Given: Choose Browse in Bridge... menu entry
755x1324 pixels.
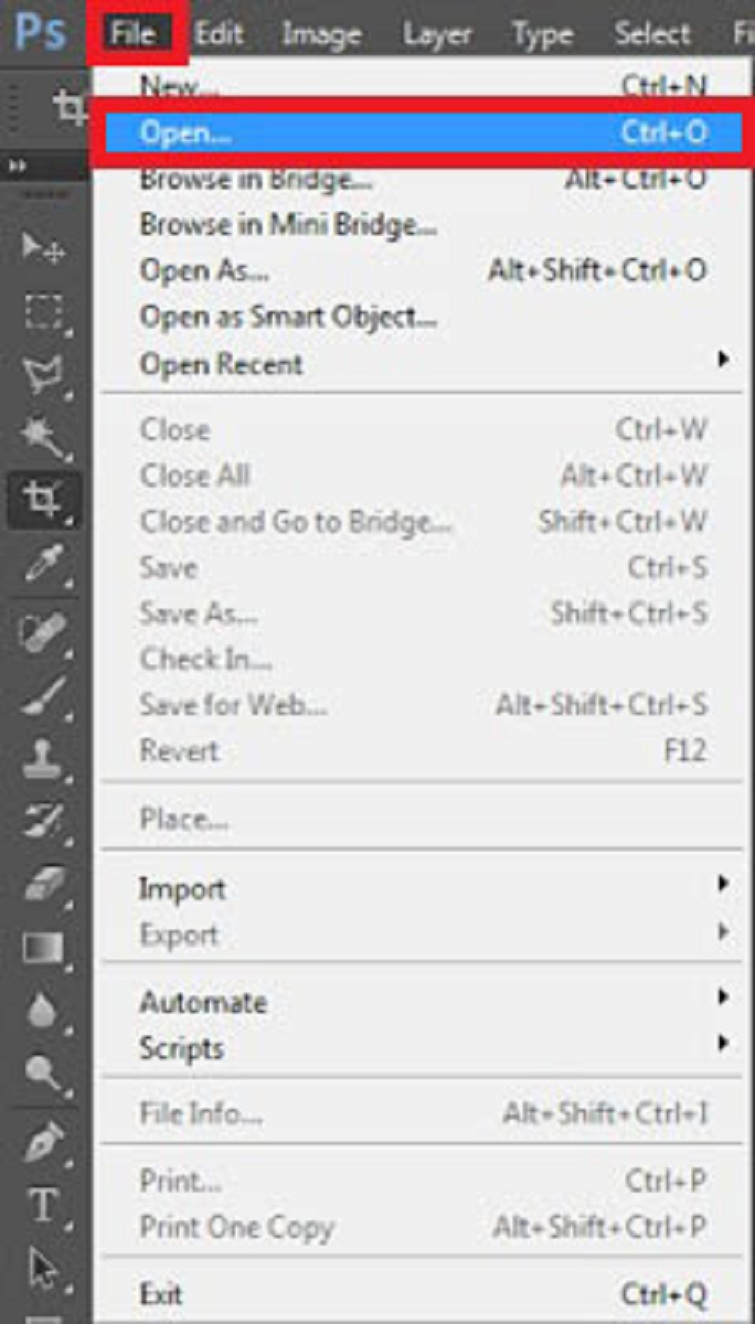Looking at the screenshot, I should click(x=256, y=180).
